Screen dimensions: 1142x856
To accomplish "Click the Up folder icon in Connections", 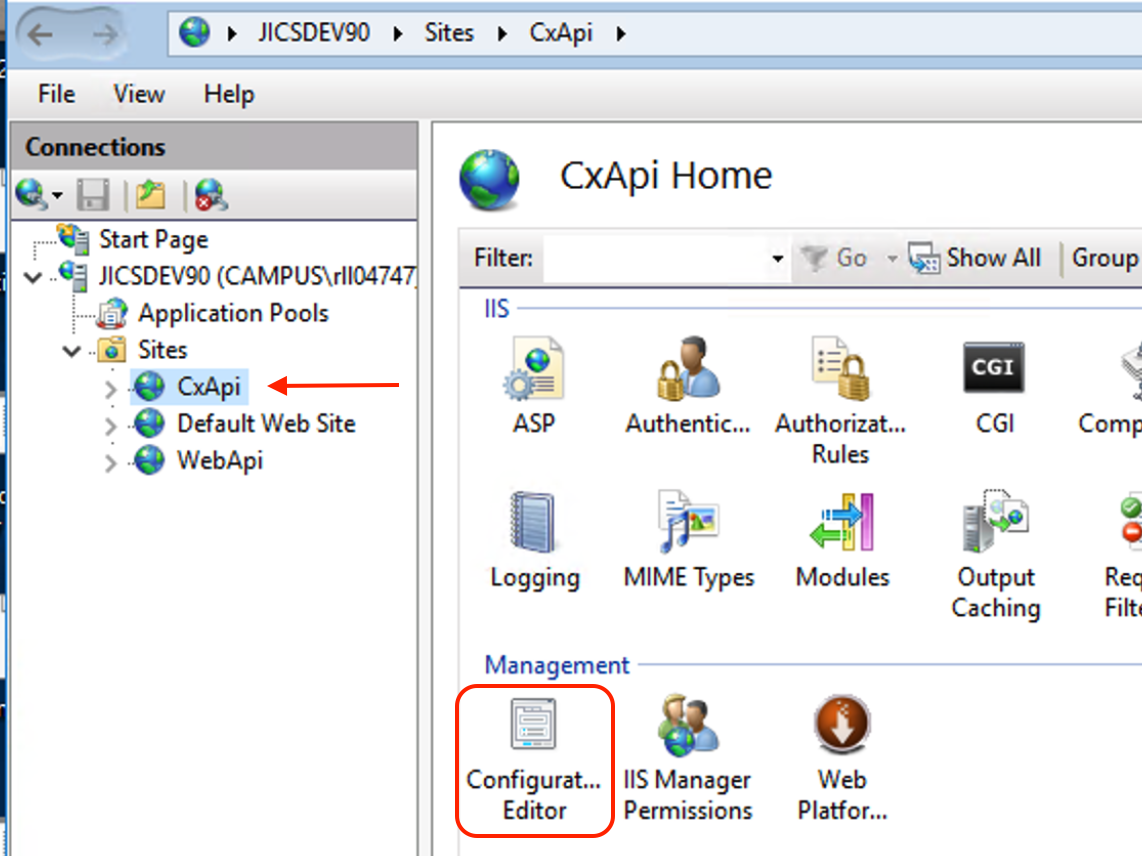I will 151,195.
